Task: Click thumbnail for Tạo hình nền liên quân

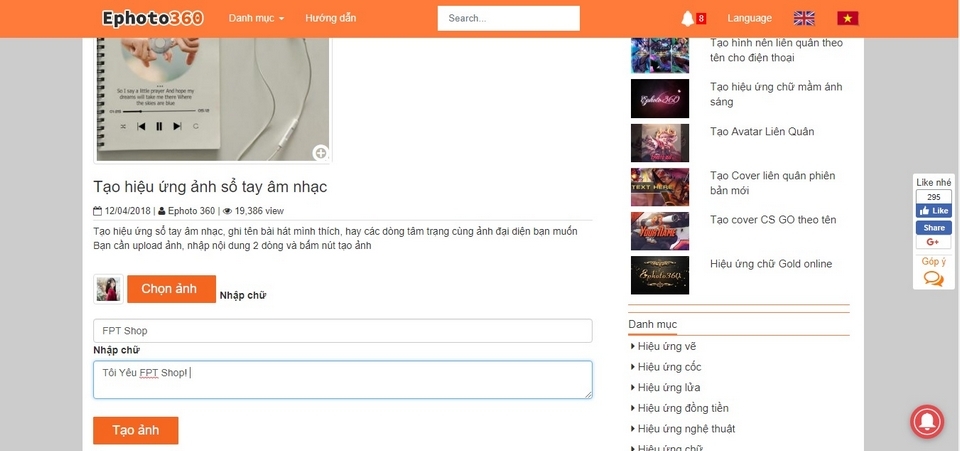Action: pyautogui.click(x=659, y=55)
